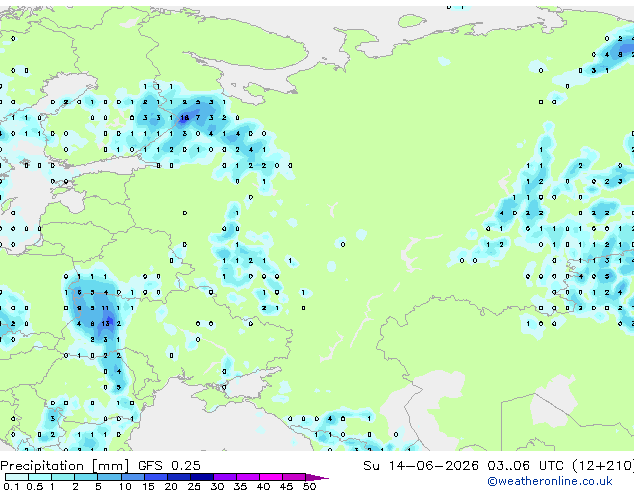Pick the 2–5 mm legend swatch

[x=86, y=477]
